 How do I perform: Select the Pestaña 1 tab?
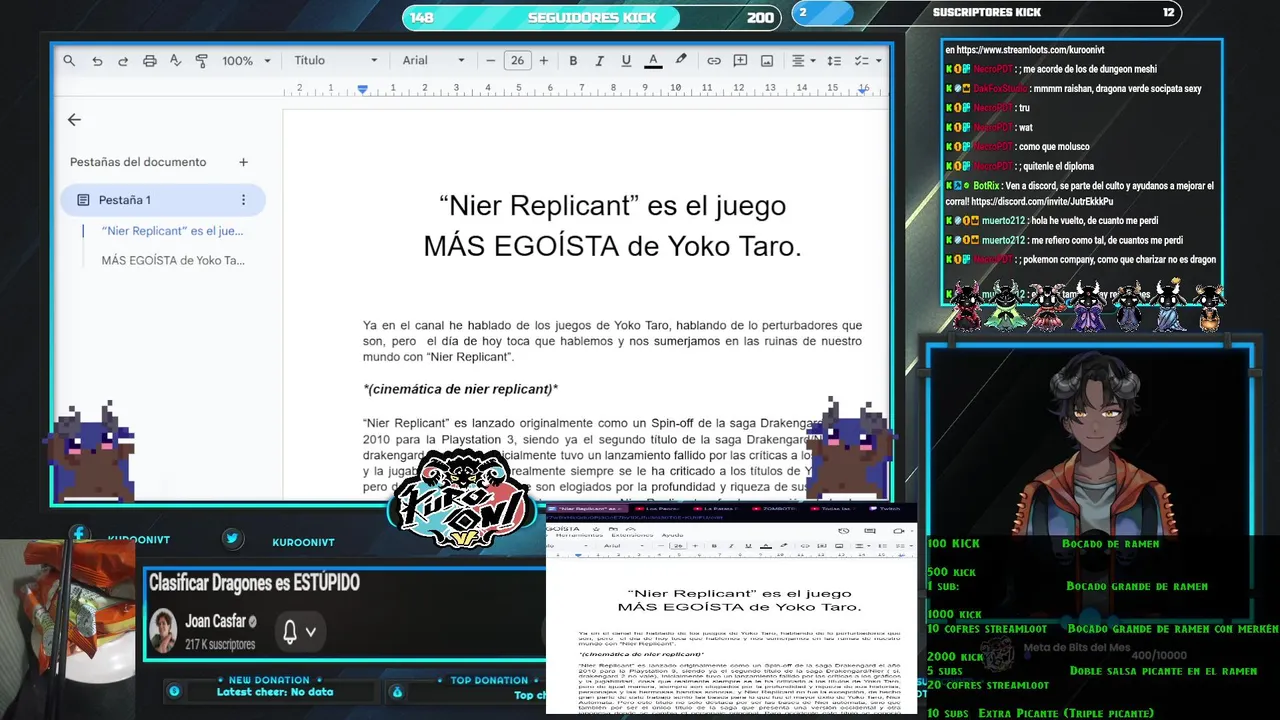click(163, 200)
